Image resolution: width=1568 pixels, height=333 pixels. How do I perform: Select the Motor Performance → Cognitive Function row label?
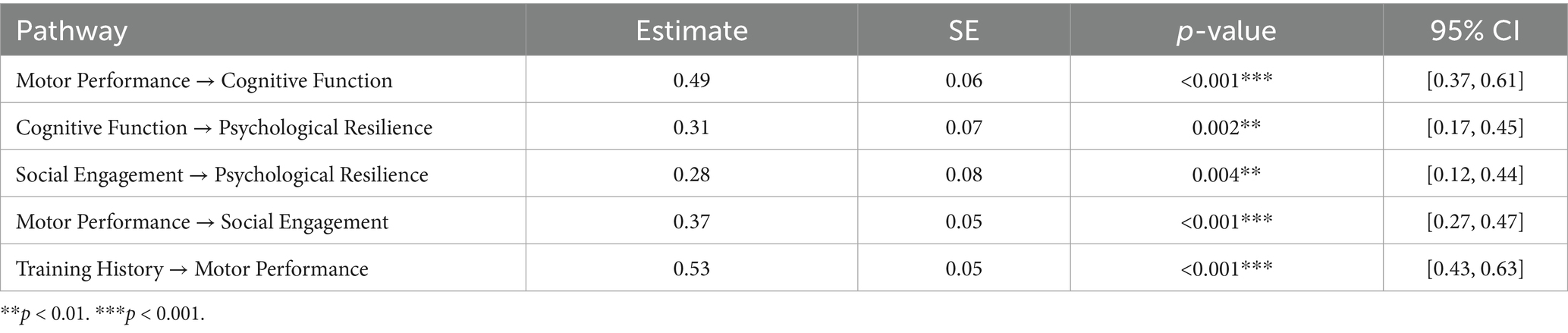[x=204, y=80]
